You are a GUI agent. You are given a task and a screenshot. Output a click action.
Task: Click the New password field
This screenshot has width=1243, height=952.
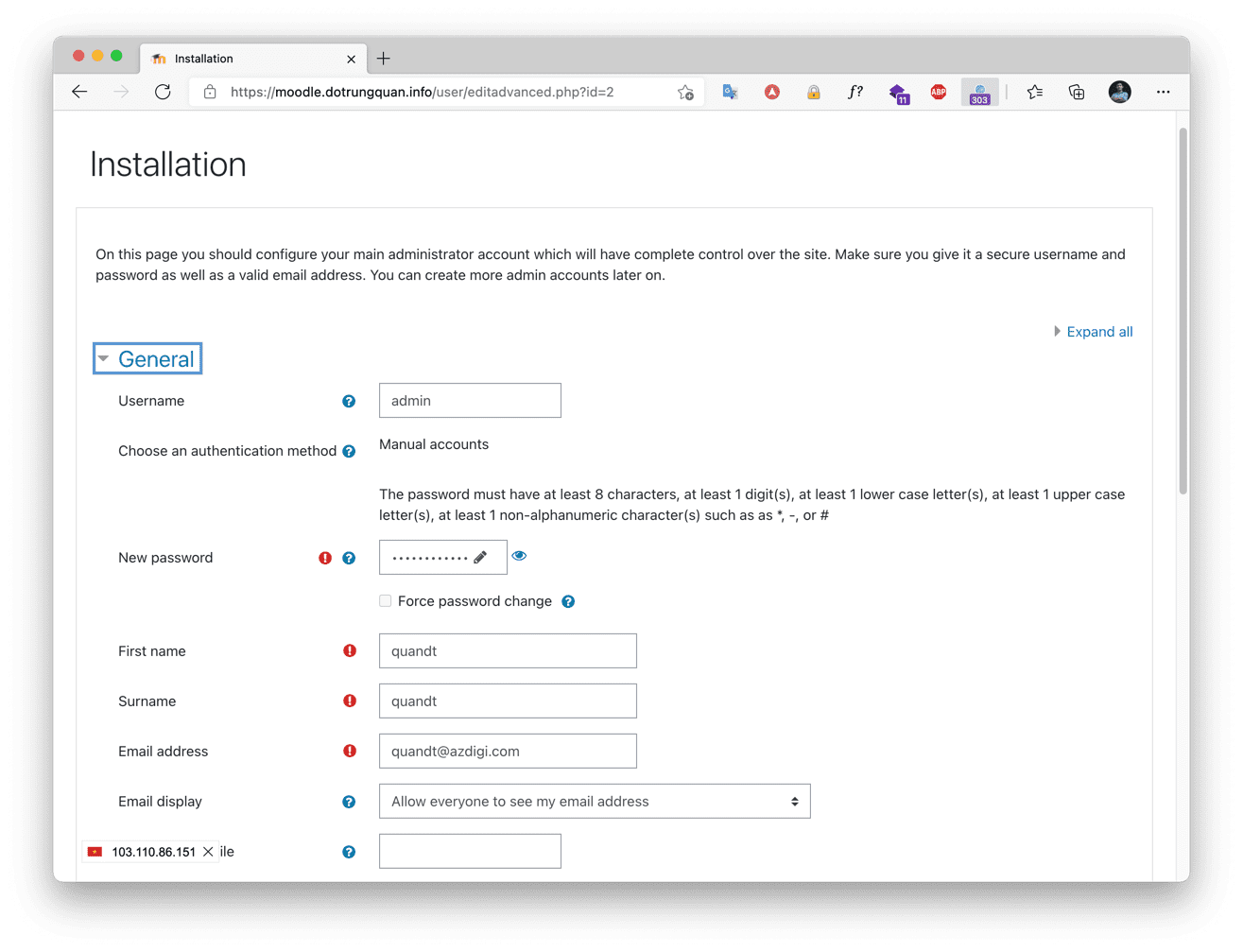pyautogui.click(x=442, y=558)
